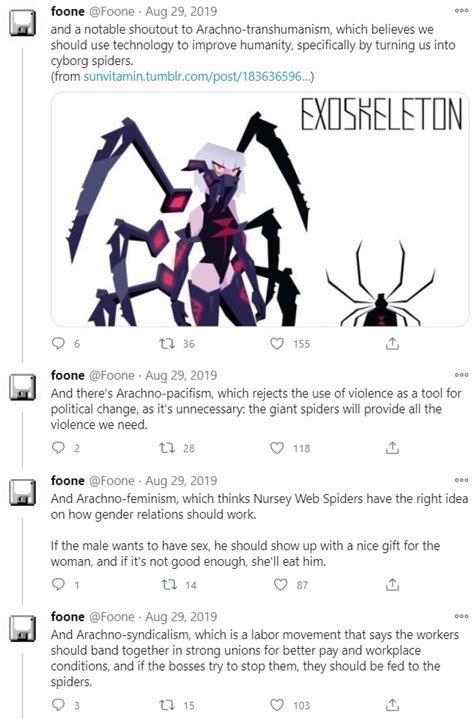The height and width of the screenshot is (719, 474).
Task: Open more options on the Arachno-pacifism tweet
Action: 462,375
